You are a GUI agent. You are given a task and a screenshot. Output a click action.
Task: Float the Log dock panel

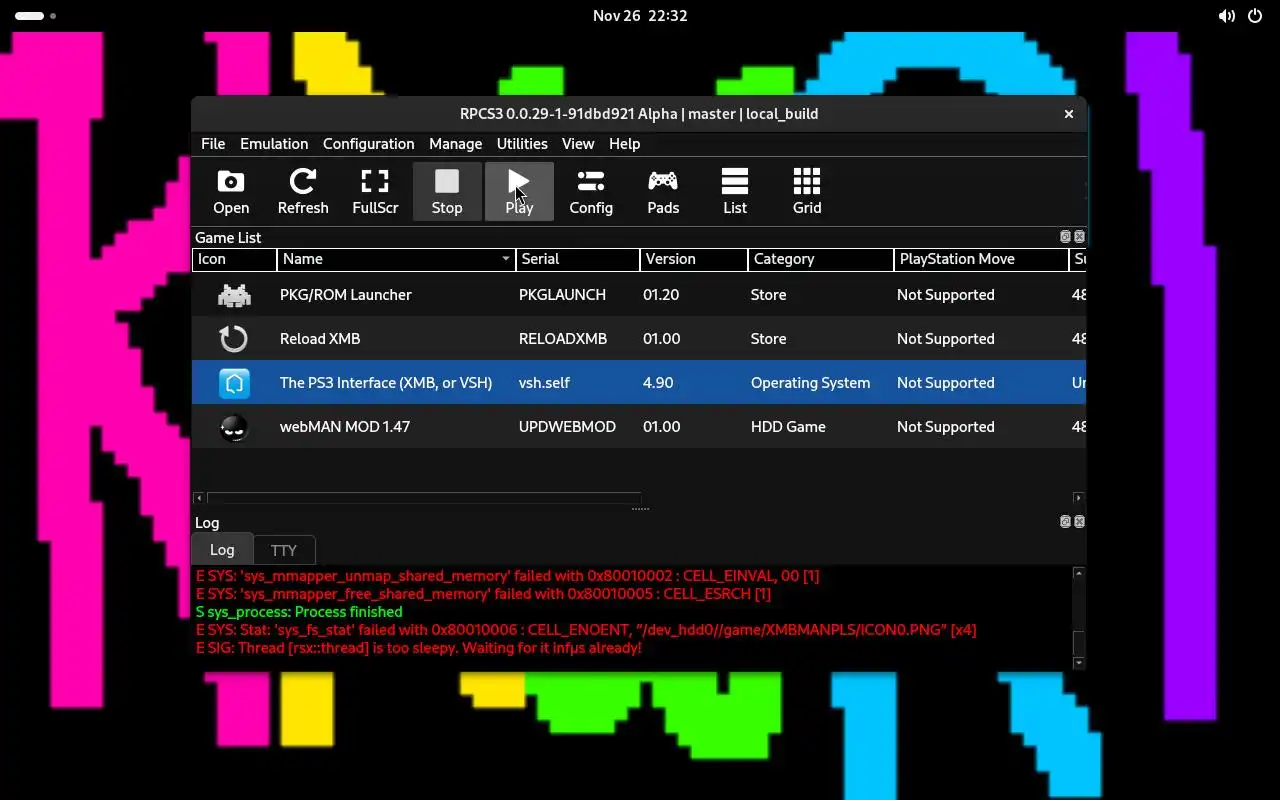(x=1065, y=522)
